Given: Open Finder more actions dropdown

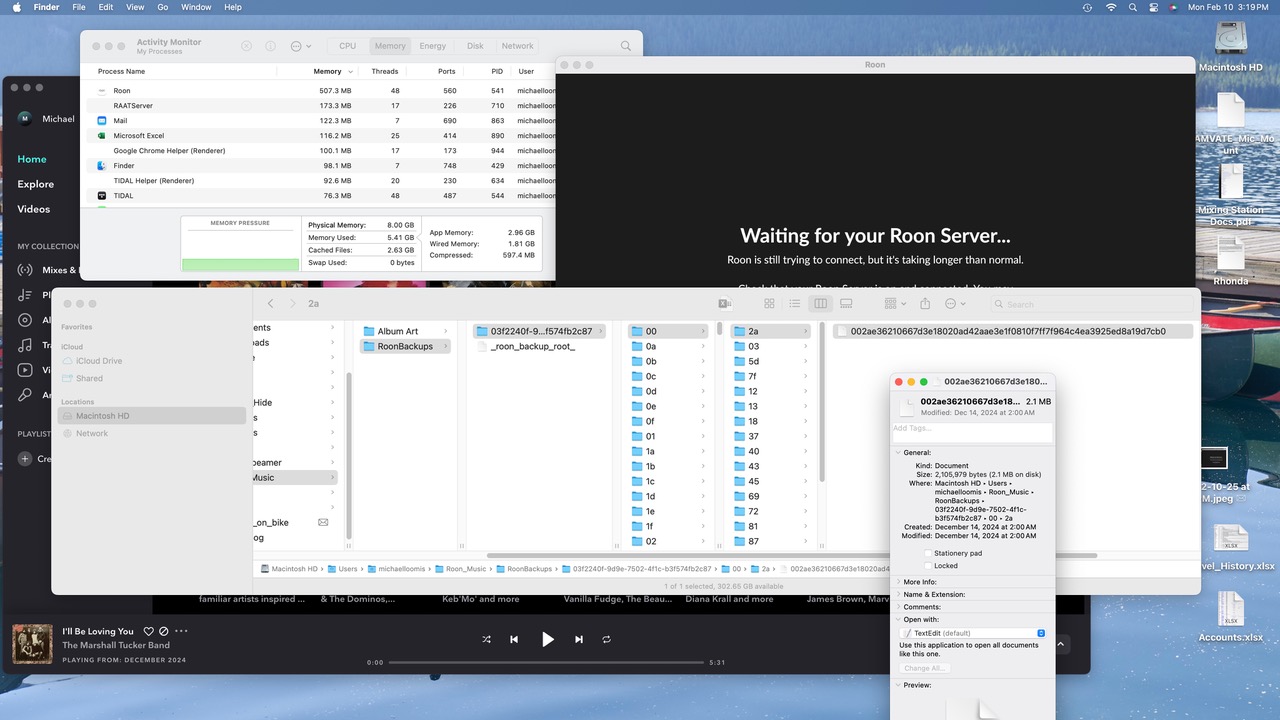Looking at the screenshot, I should (955, 303).
